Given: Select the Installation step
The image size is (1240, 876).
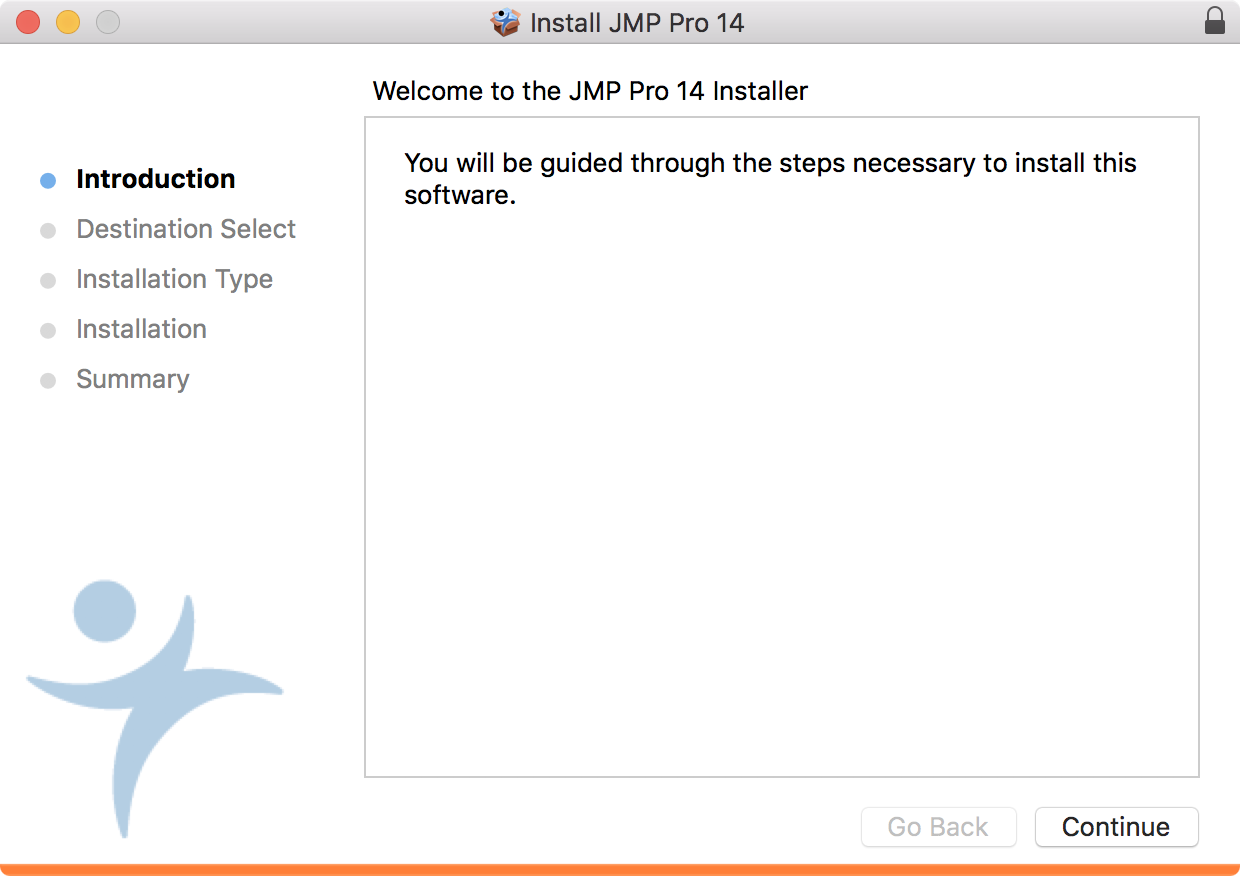Looking at the screenshot, I should (x=141, y=329).
